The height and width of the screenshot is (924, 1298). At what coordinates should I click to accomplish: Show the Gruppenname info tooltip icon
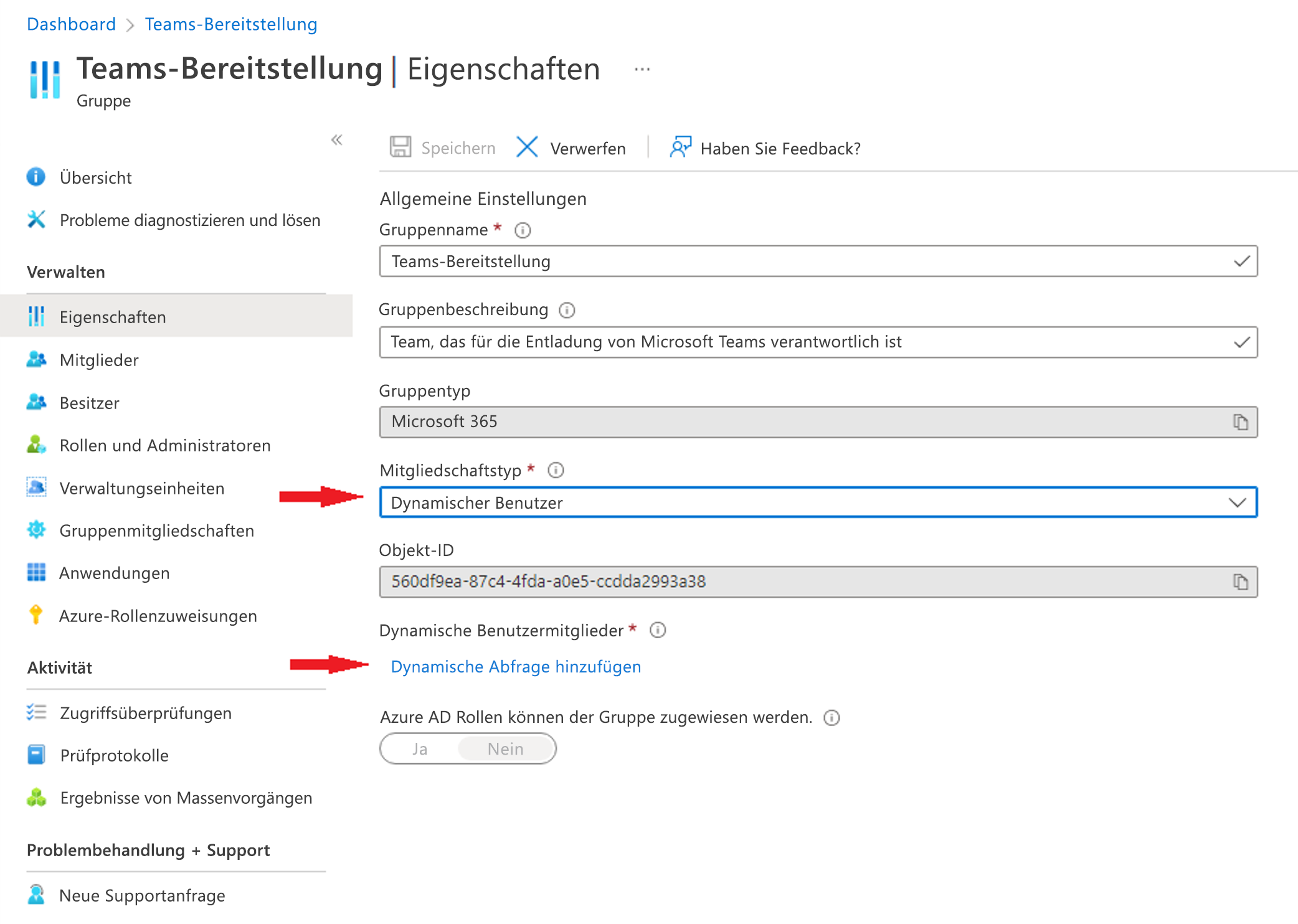523,230
